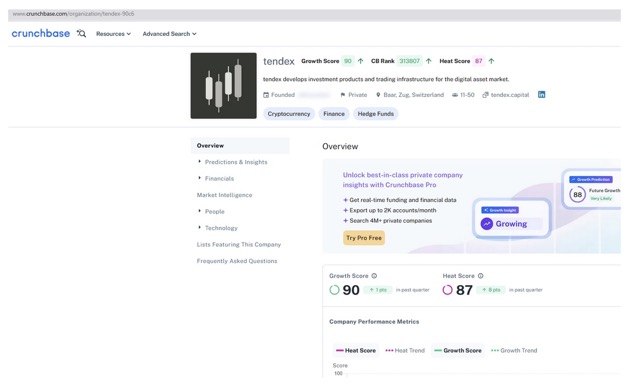Click the tendex company logo thumbnail

click(223, 86)
